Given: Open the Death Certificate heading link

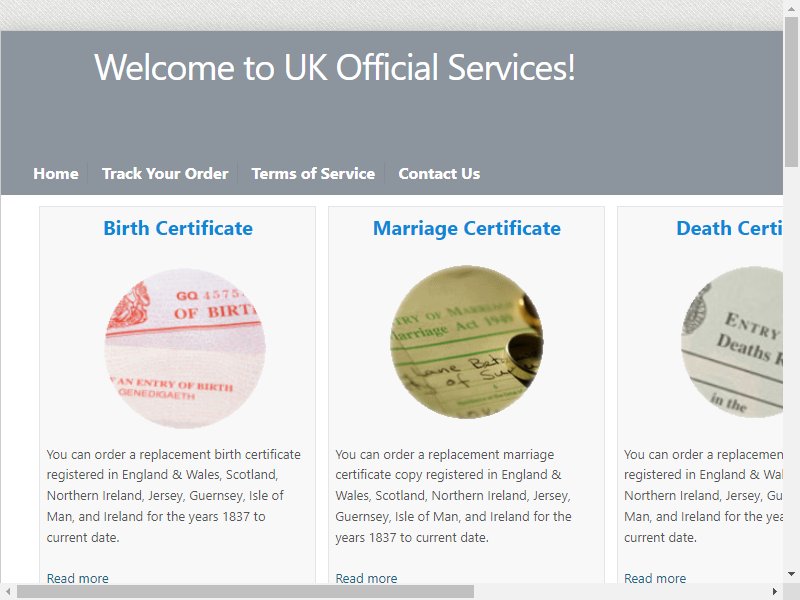Looking at the screenshot, I should click(730, 228).
